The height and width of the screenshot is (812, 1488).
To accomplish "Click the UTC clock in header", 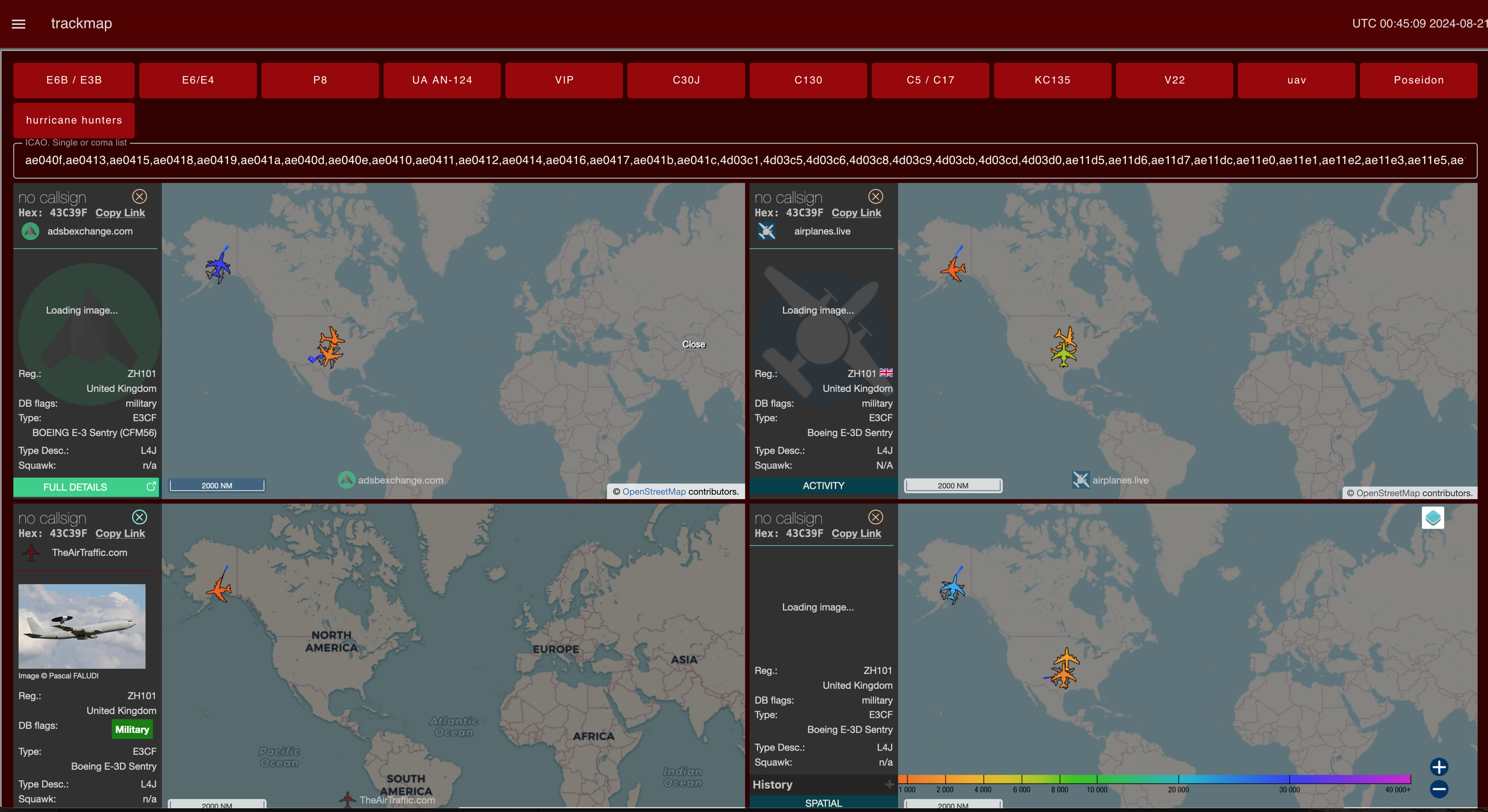I will (x=1420, y=24).
